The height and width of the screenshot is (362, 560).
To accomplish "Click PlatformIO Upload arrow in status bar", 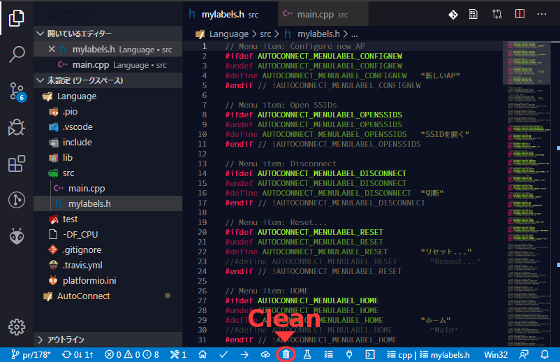I will coord(244,355).
